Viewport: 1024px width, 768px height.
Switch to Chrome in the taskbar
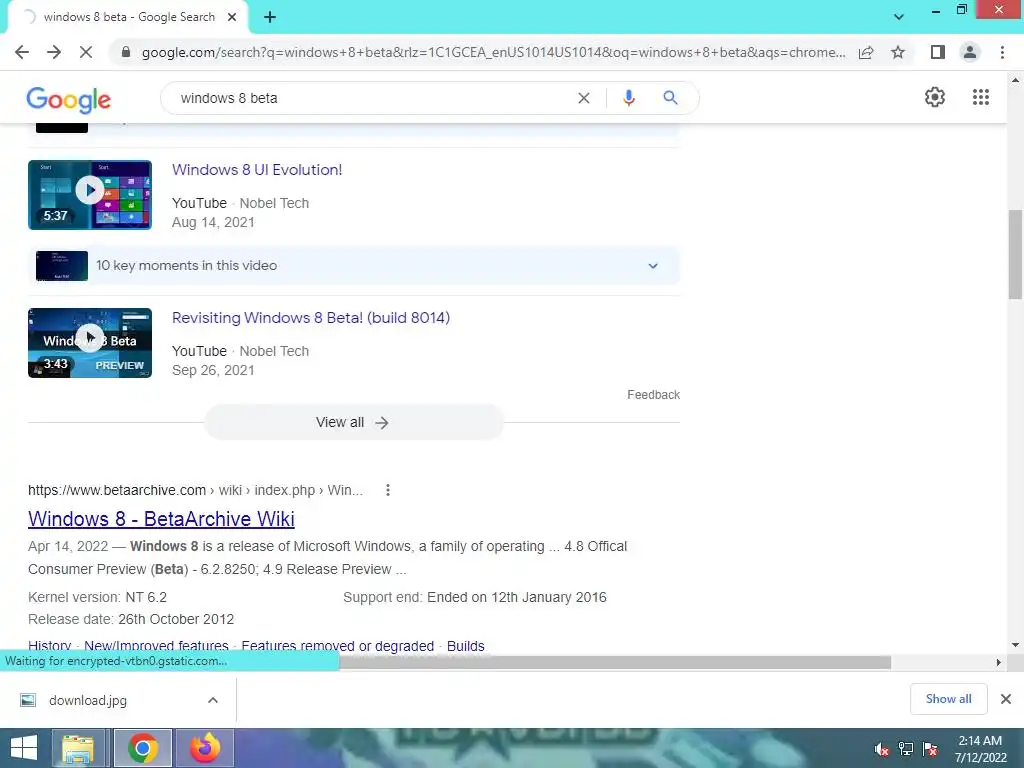[142, 748]
